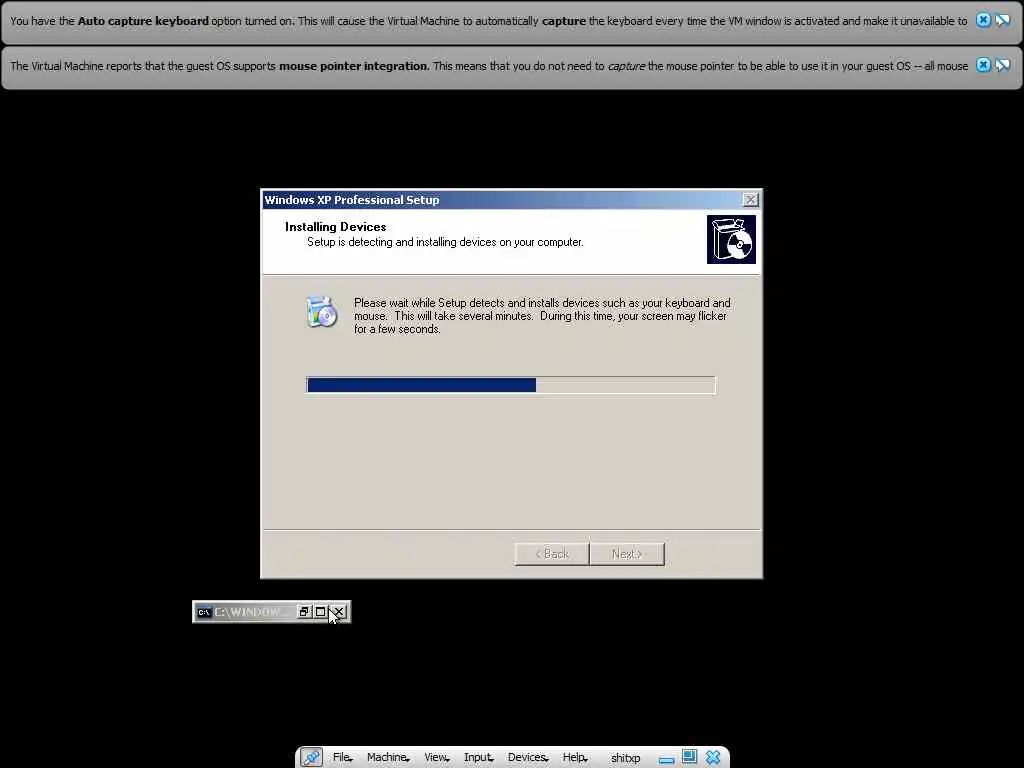Dismiss the Auto capture keyboard notification
This screenshot has height=768, width=1024.
[x=983, y=20]
